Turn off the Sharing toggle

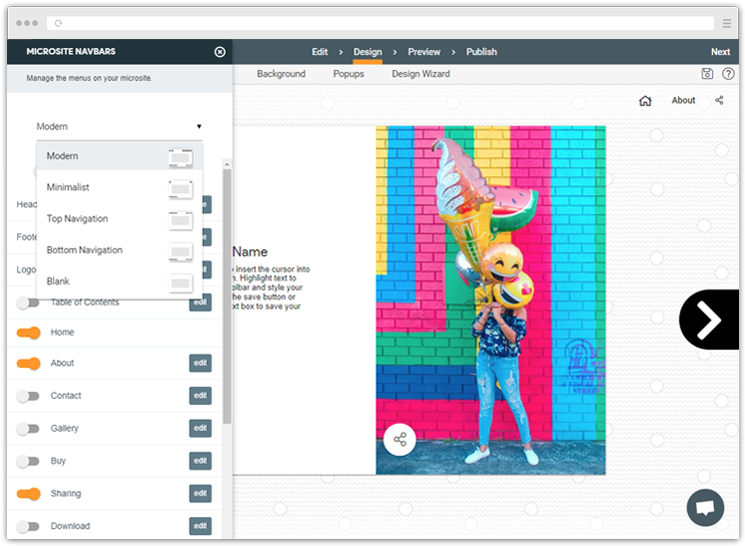(x=28, y=494)
